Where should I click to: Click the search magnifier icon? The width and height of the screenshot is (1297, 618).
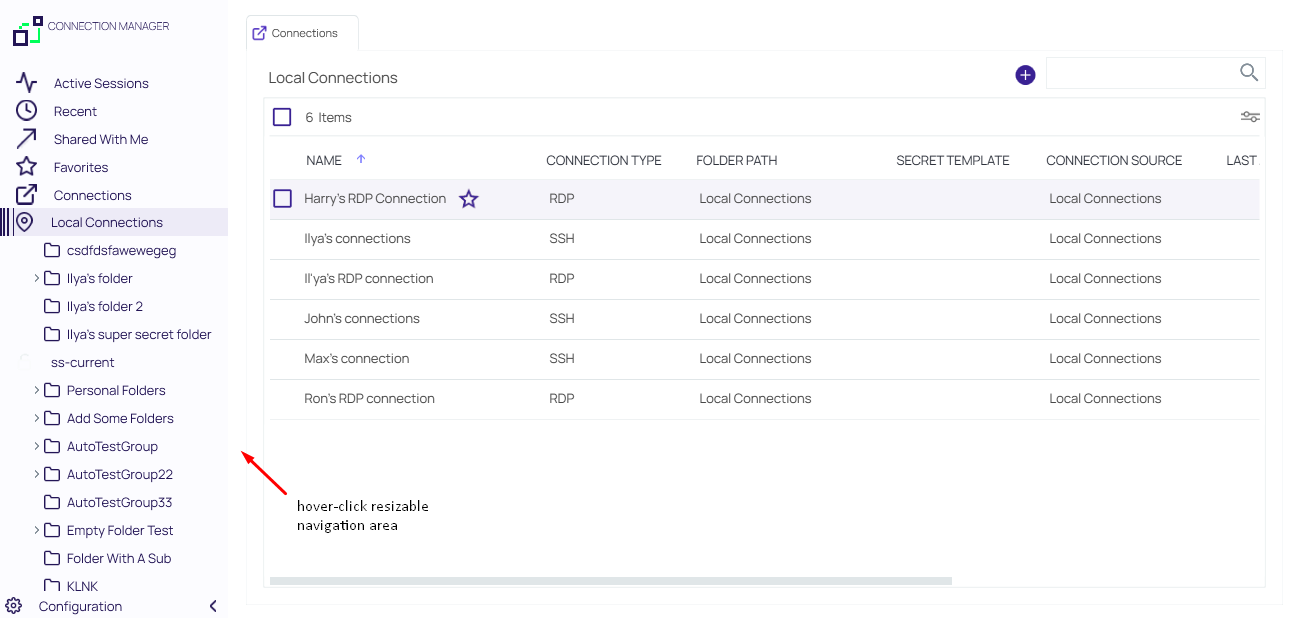pyautogui.click(x=1248, y=72)
